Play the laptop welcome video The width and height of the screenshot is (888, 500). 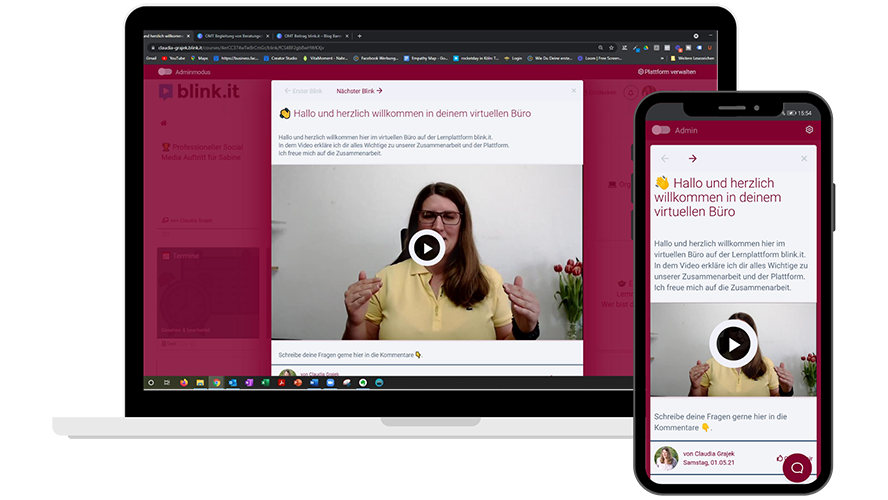point(426,248)
